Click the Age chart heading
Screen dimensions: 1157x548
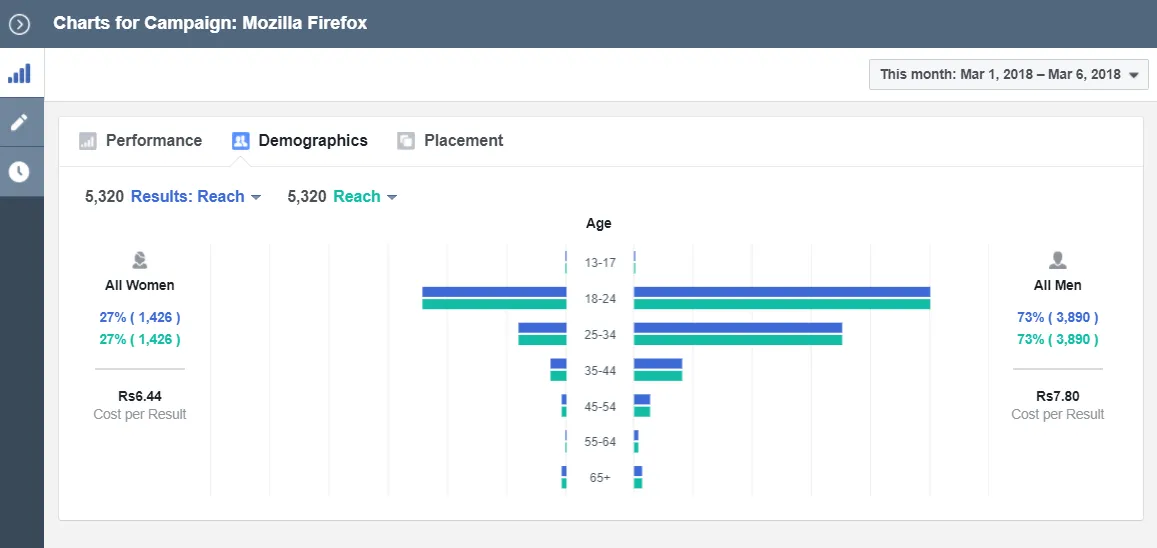[598, 223]
